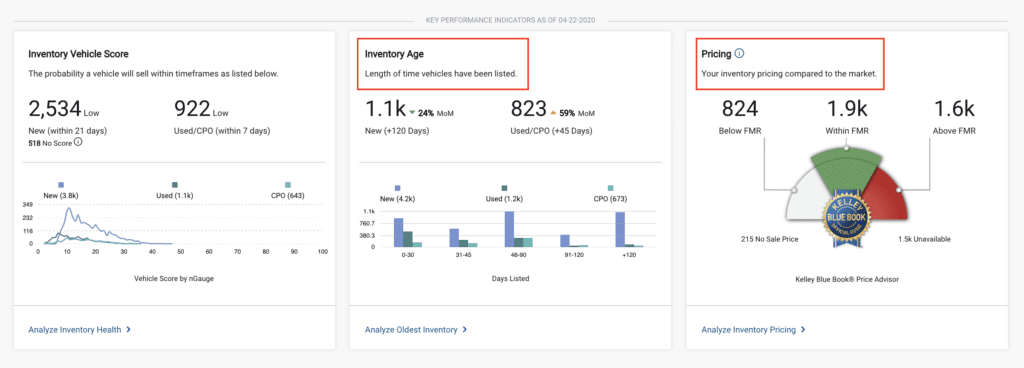
Task: Click the chevron after Analyze Inventory Pricing
Action: tap(803, 330)
